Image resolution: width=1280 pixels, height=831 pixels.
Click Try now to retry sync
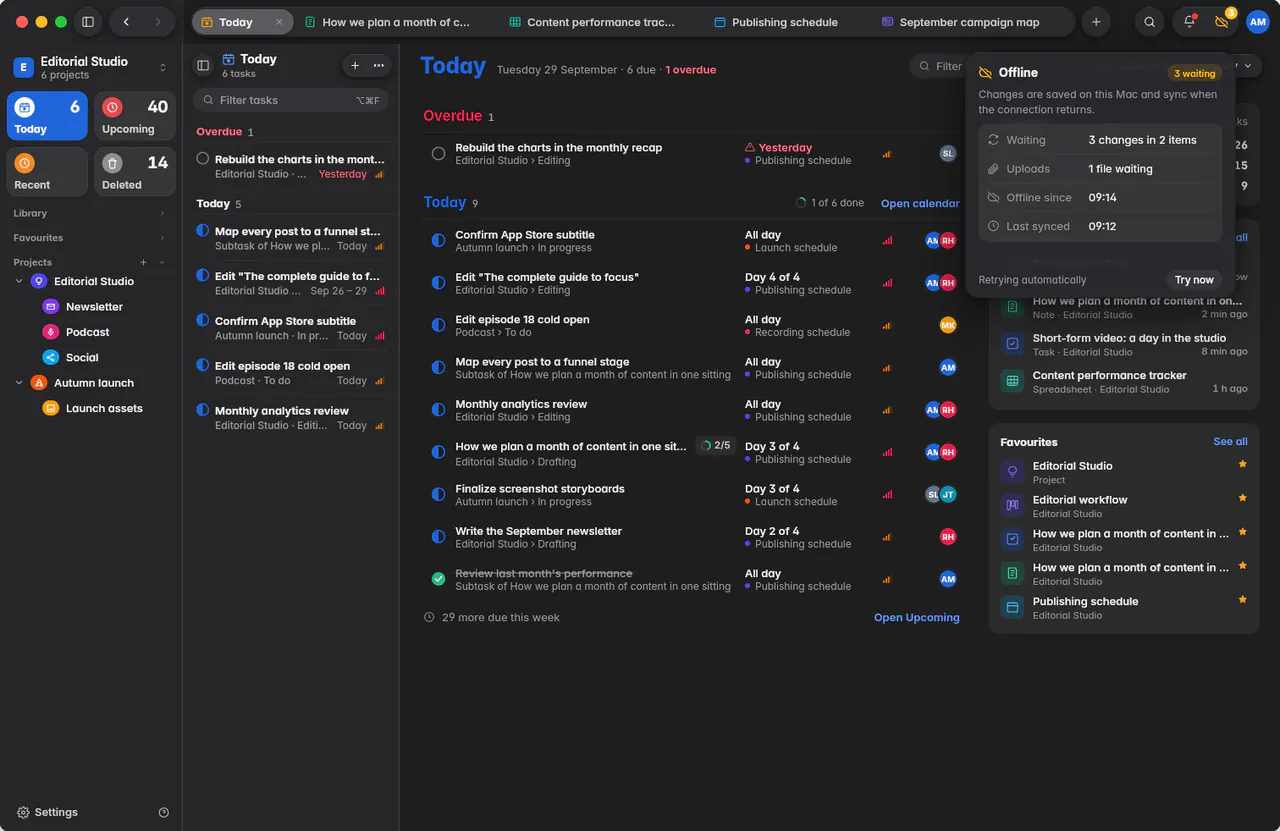point(1194,280)
